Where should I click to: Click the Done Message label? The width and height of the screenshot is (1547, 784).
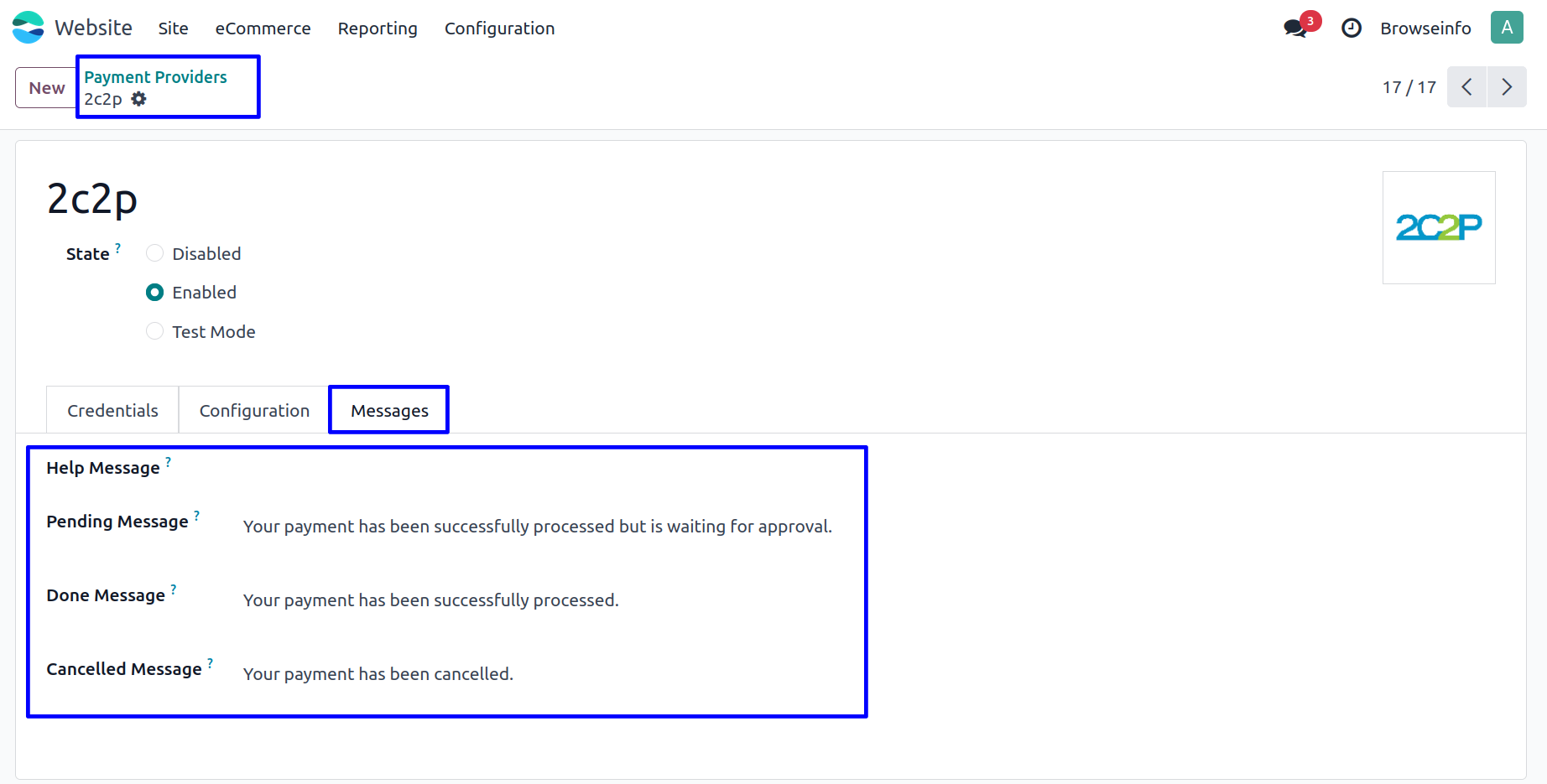point(106,595)
